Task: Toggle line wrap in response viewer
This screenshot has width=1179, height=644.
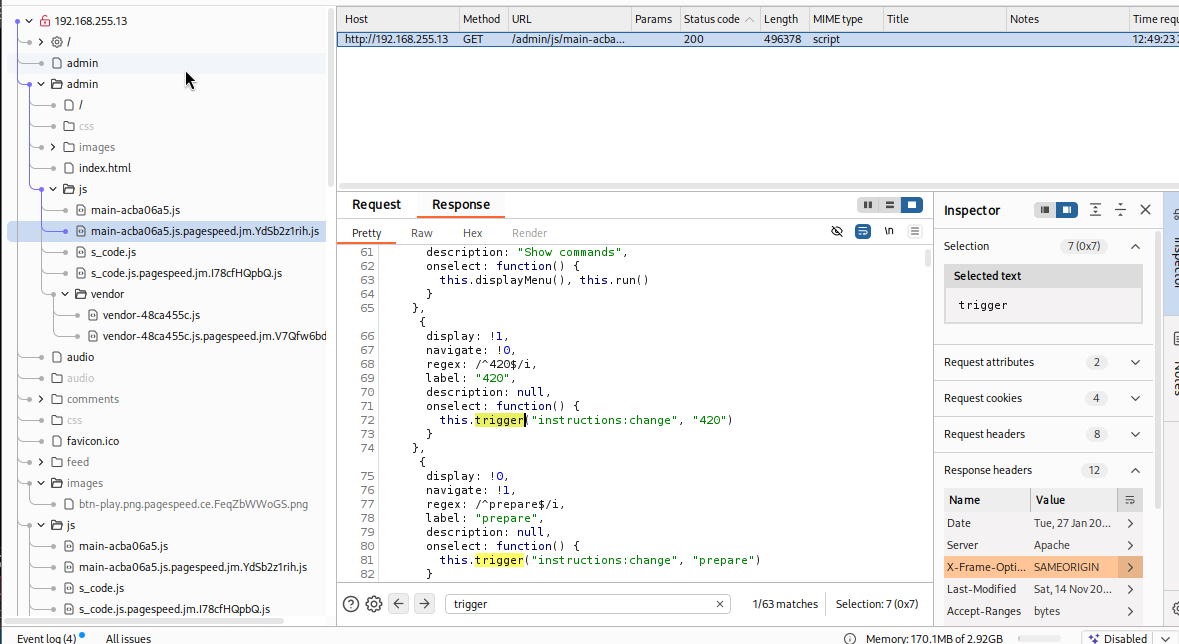Action: pyautogui.click(x=863, y=232)
